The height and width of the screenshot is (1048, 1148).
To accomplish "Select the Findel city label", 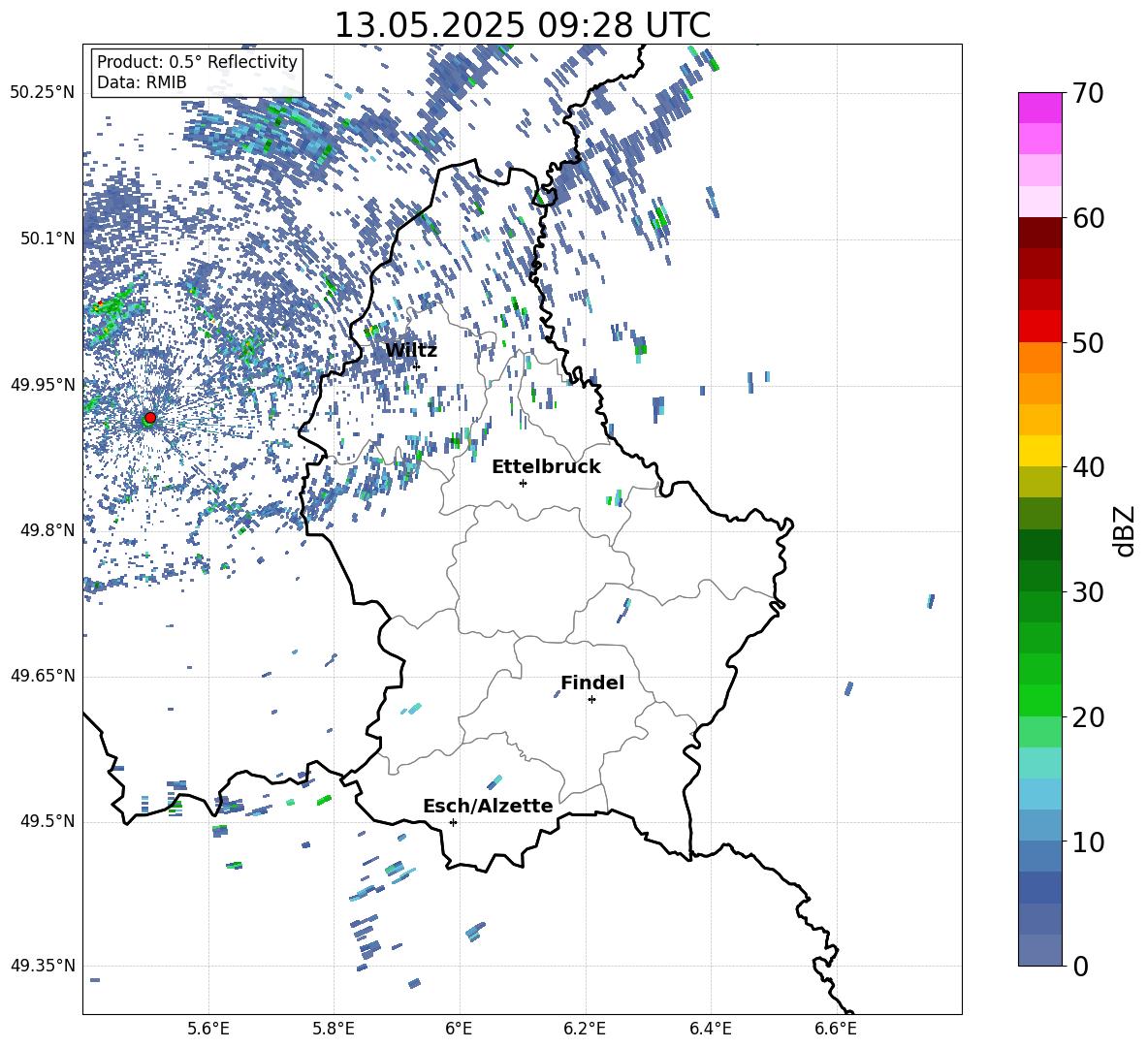I will (x=592, y=683).
